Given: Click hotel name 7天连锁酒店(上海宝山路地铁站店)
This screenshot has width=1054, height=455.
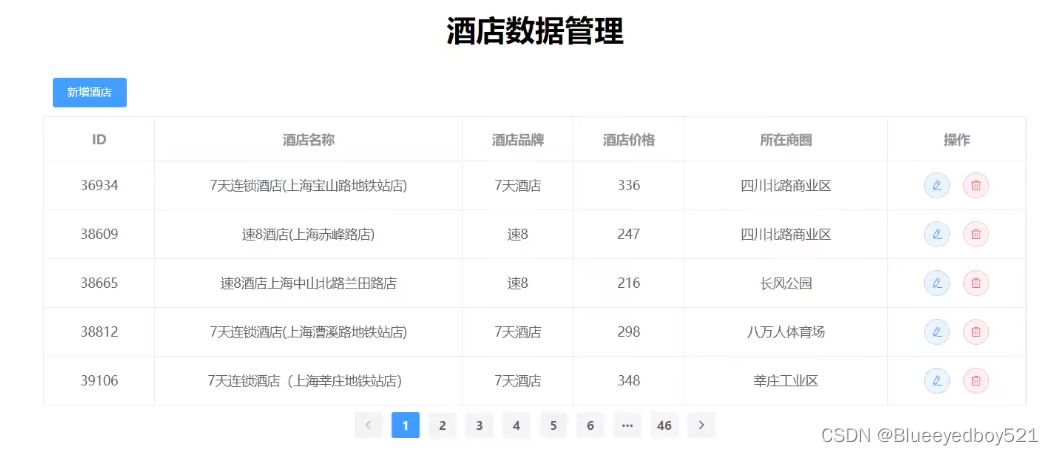Looking at the screenshot, I should 309,185.
